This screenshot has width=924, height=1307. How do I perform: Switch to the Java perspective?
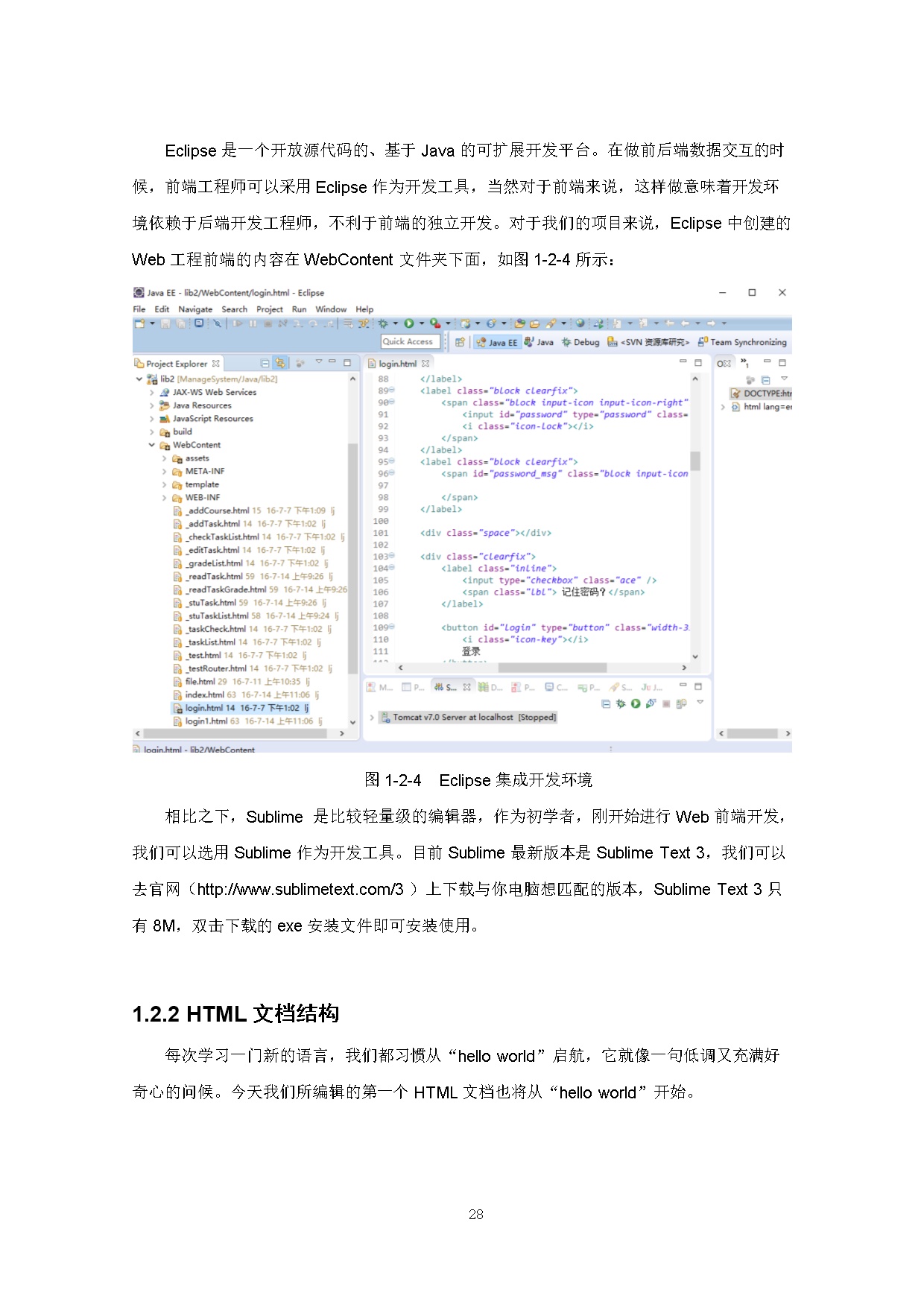point(539,342)
